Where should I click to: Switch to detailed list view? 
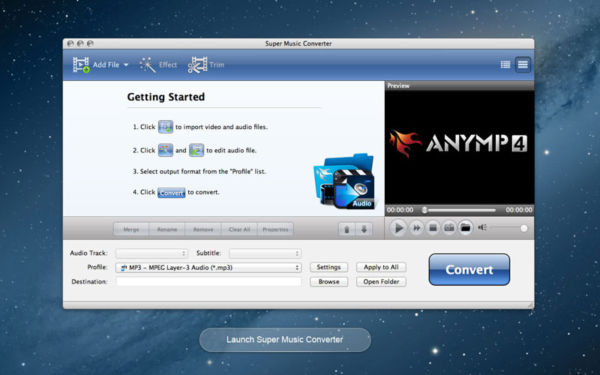point(505,65)
